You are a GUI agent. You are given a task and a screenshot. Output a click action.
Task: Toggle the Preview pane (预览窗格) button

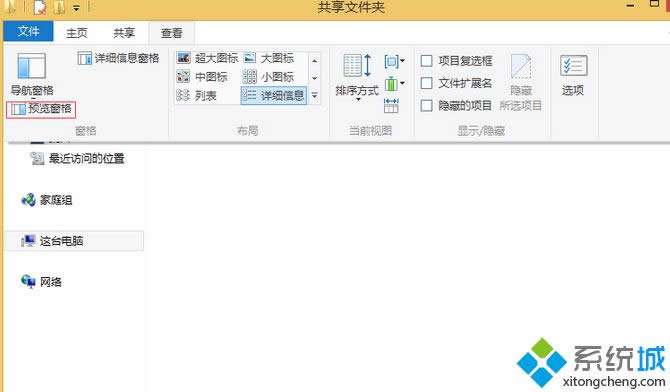(41, 109)
